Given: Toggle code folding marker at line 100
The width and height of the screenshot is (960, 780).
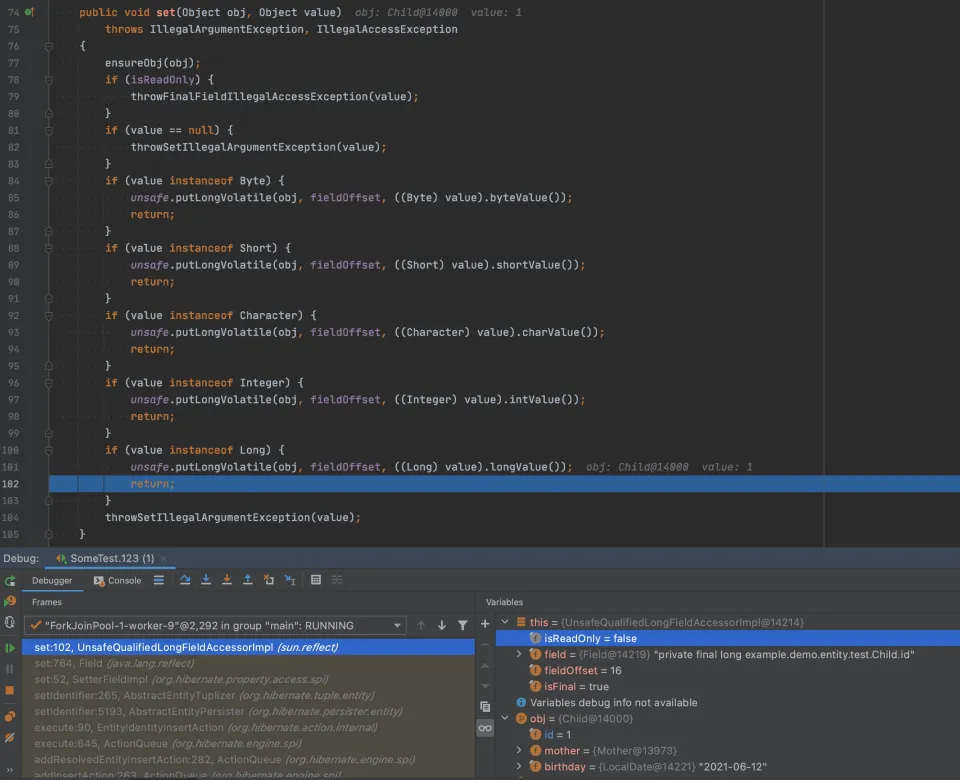Looking at the screenshot, I should [49, 450].
